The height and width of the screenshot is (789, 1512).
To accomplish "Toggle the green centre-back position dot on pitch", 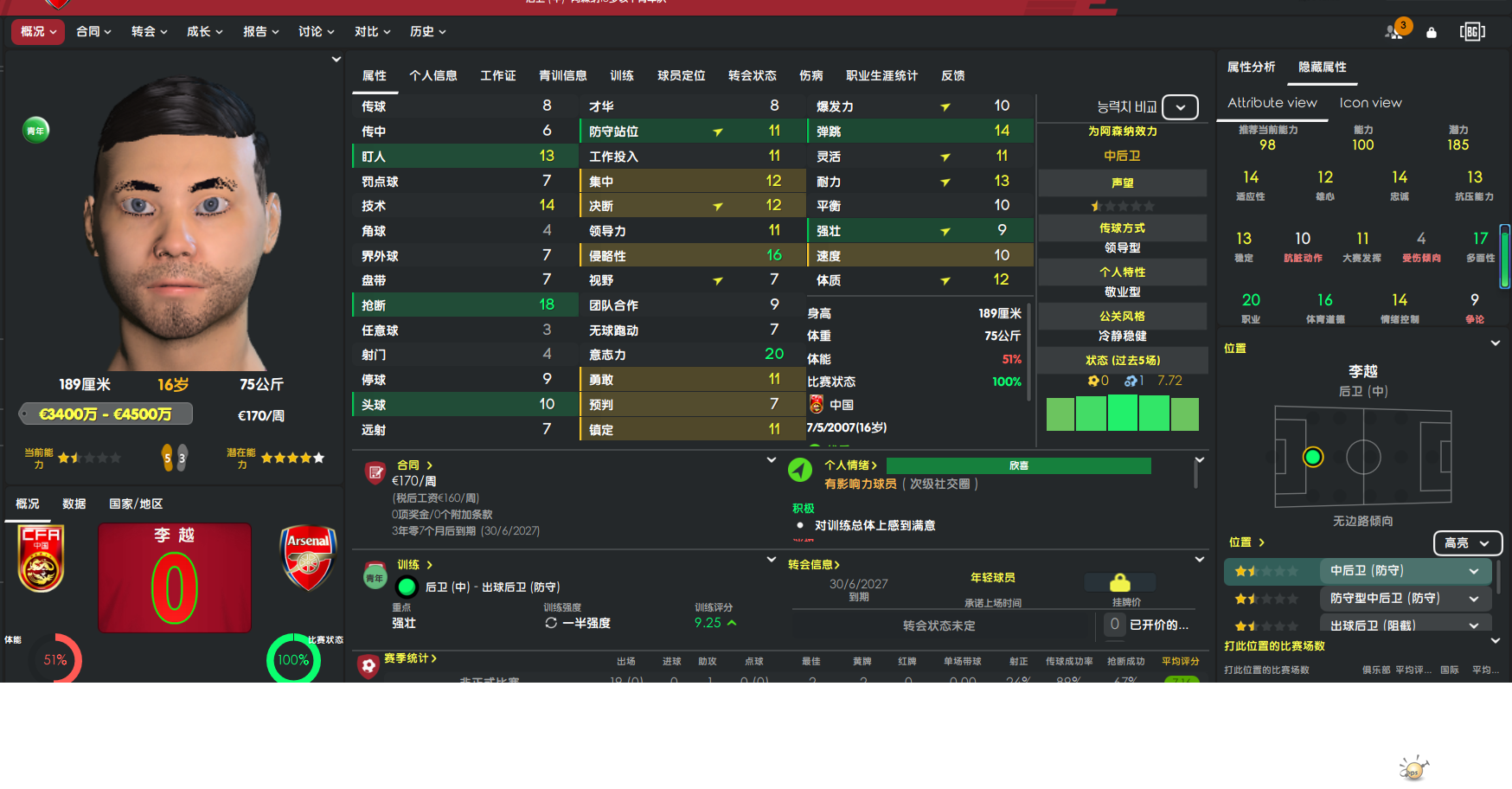I will click(x=1313, y=457).
